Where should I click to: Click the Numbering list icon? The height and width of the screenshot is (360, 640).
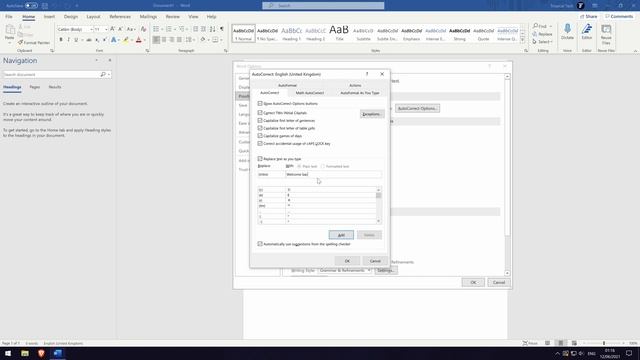[168, 29]
